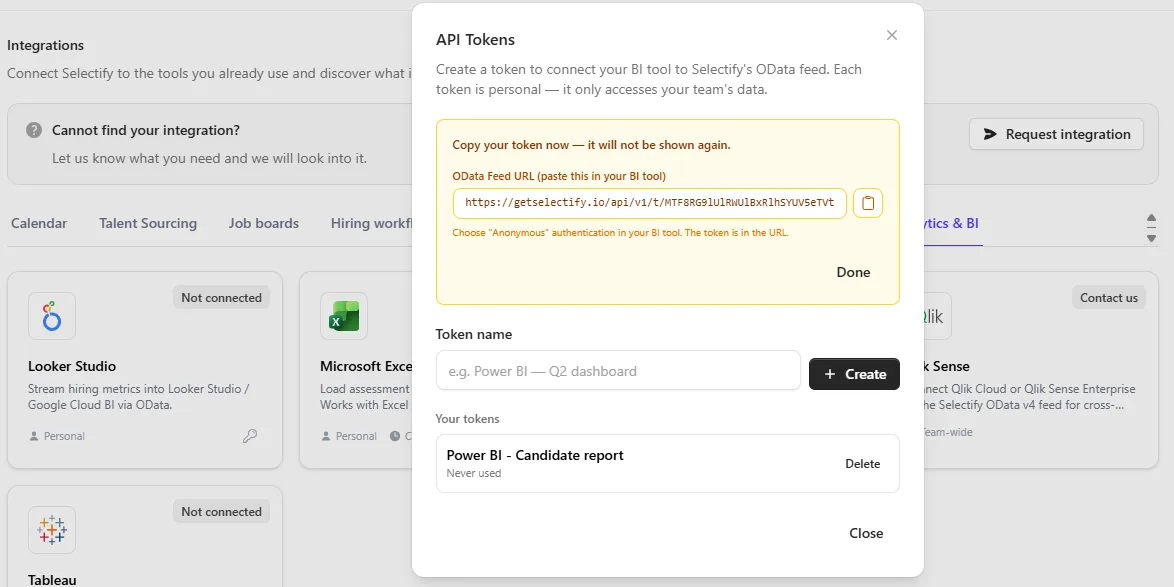Click the paper plane icon in Request integration

(990, 134)
